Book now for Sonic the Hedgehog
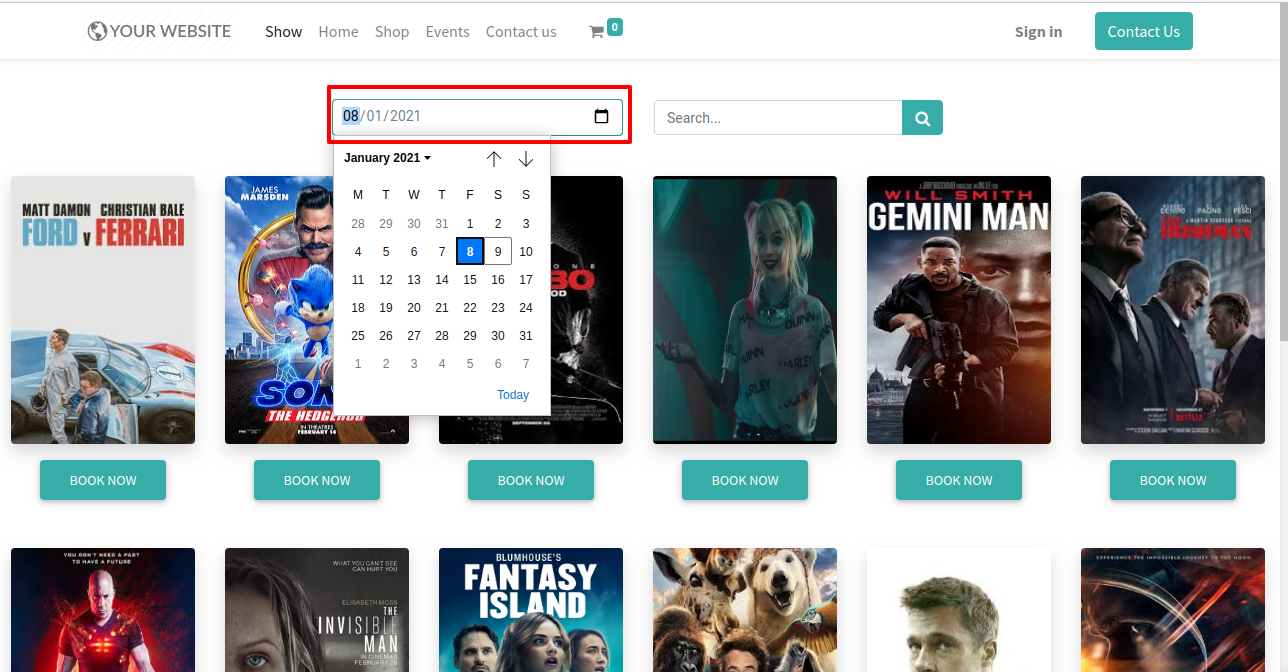Viewport: 1288px width, 672px height. pos(317,480)
